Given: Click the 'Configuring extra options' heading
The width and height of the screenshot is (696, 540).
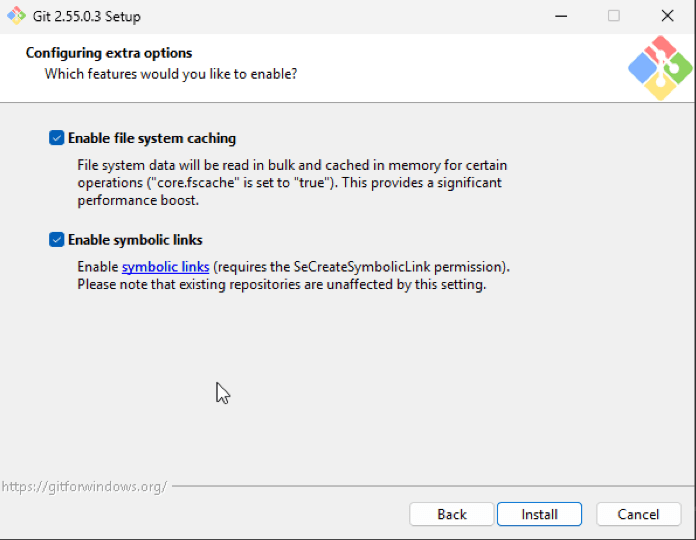Looking at the screenshot, I should [x=109, y=53].
